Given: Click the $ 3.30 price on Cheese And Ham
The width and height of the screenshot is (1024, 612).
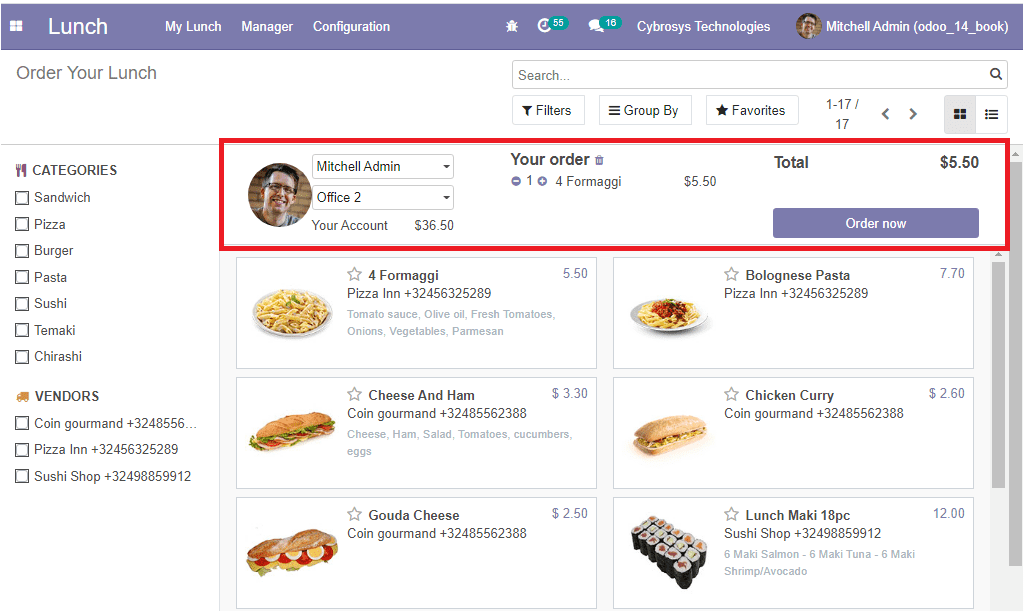Looking at the screenshot, I should click(569, 393).
